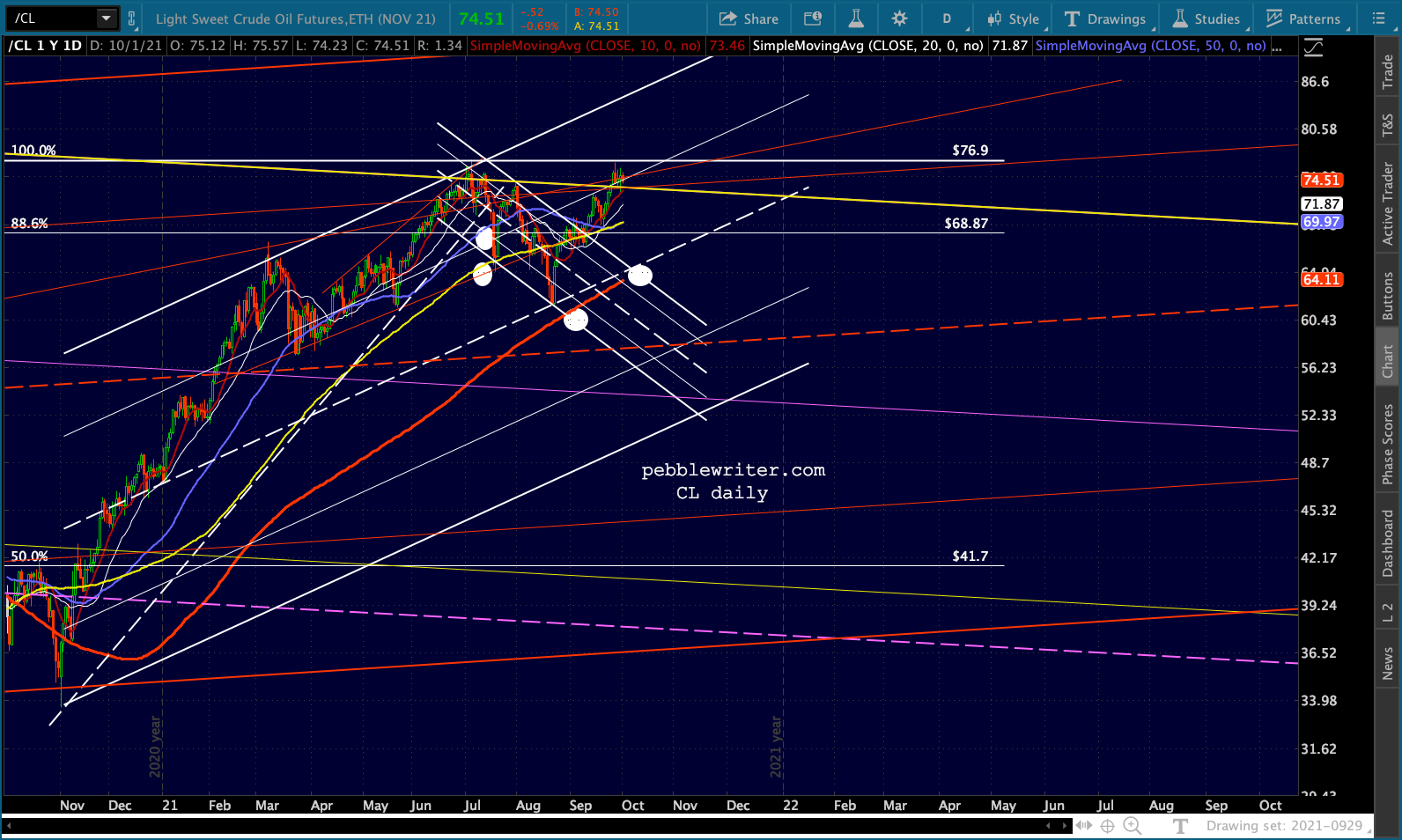Open the /CL symbol selector dropdown
Image resolution: width=1402 pixels, height=840 pixels.
click(x=107, y=18)
